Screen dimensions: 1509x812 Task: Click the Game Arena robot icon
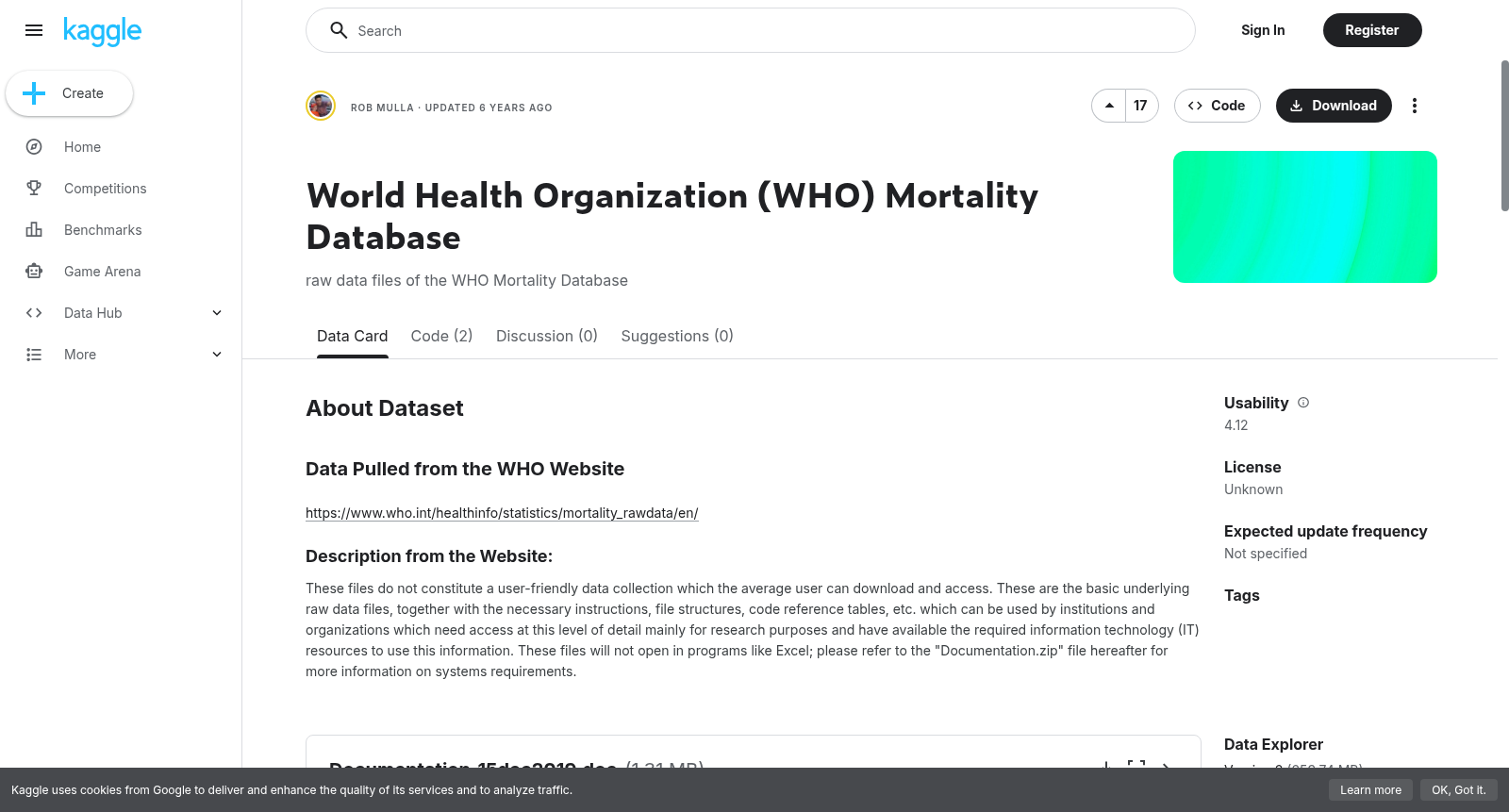point(34,272)
